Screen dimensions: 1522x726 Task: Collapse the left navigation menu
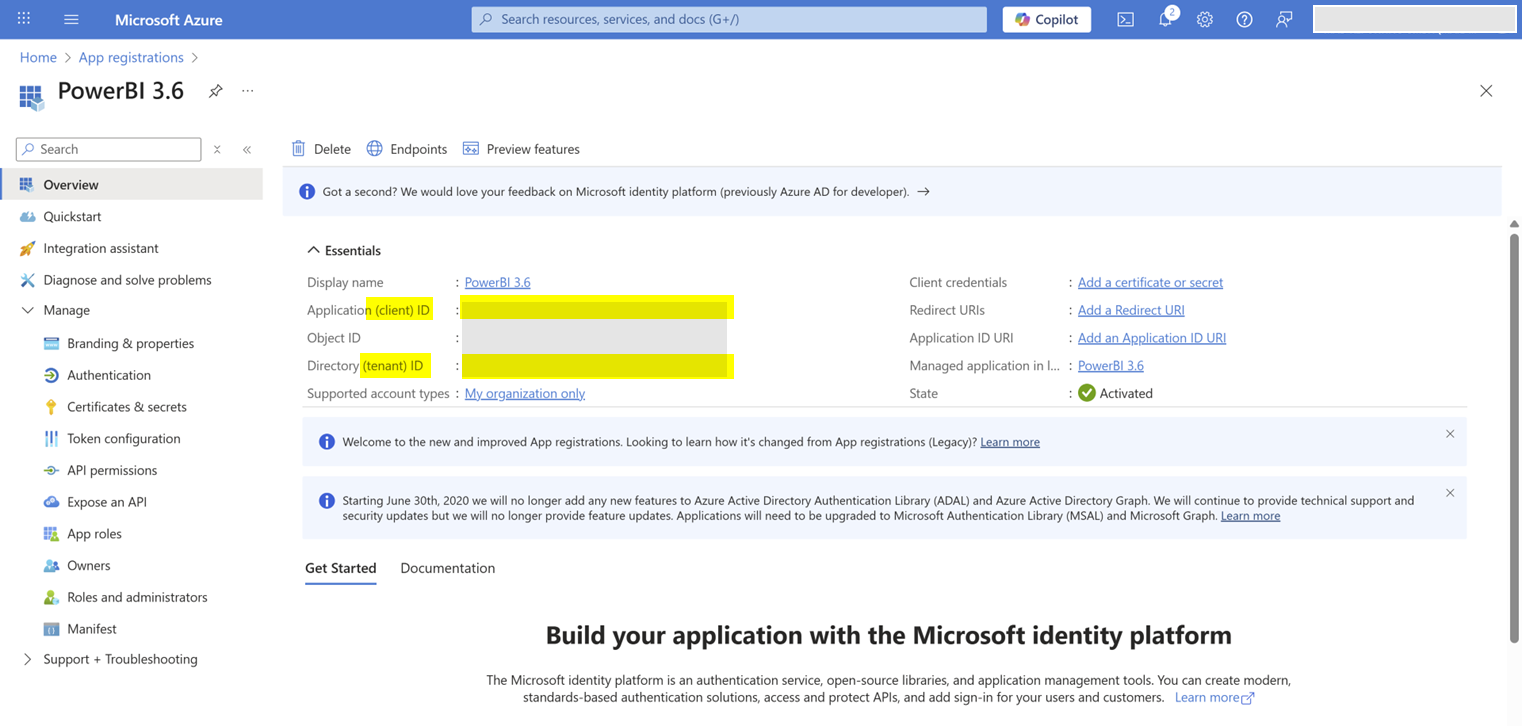pos(247,149)
